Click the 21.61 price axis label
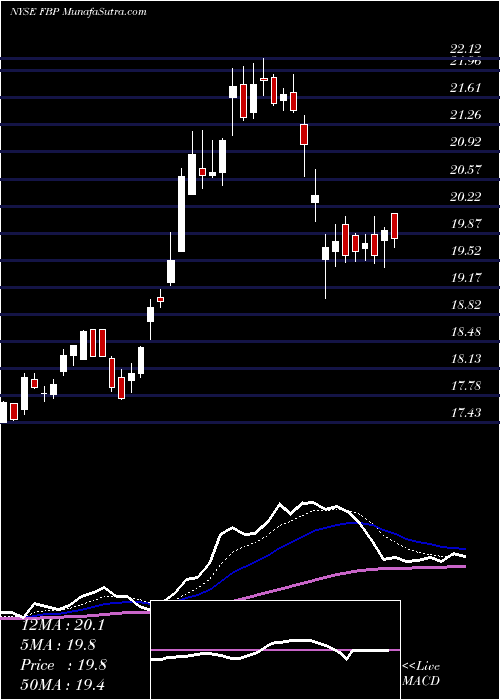The height and width of the screenshot is (700, 500). point(466,88)
